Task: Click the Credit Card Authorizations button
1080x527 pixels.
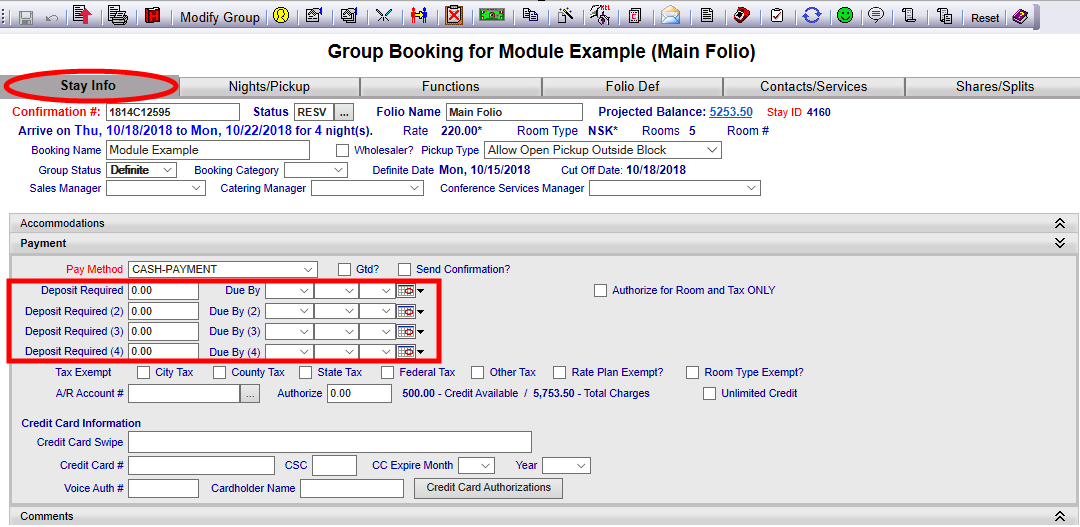Action: click(488, 488)
